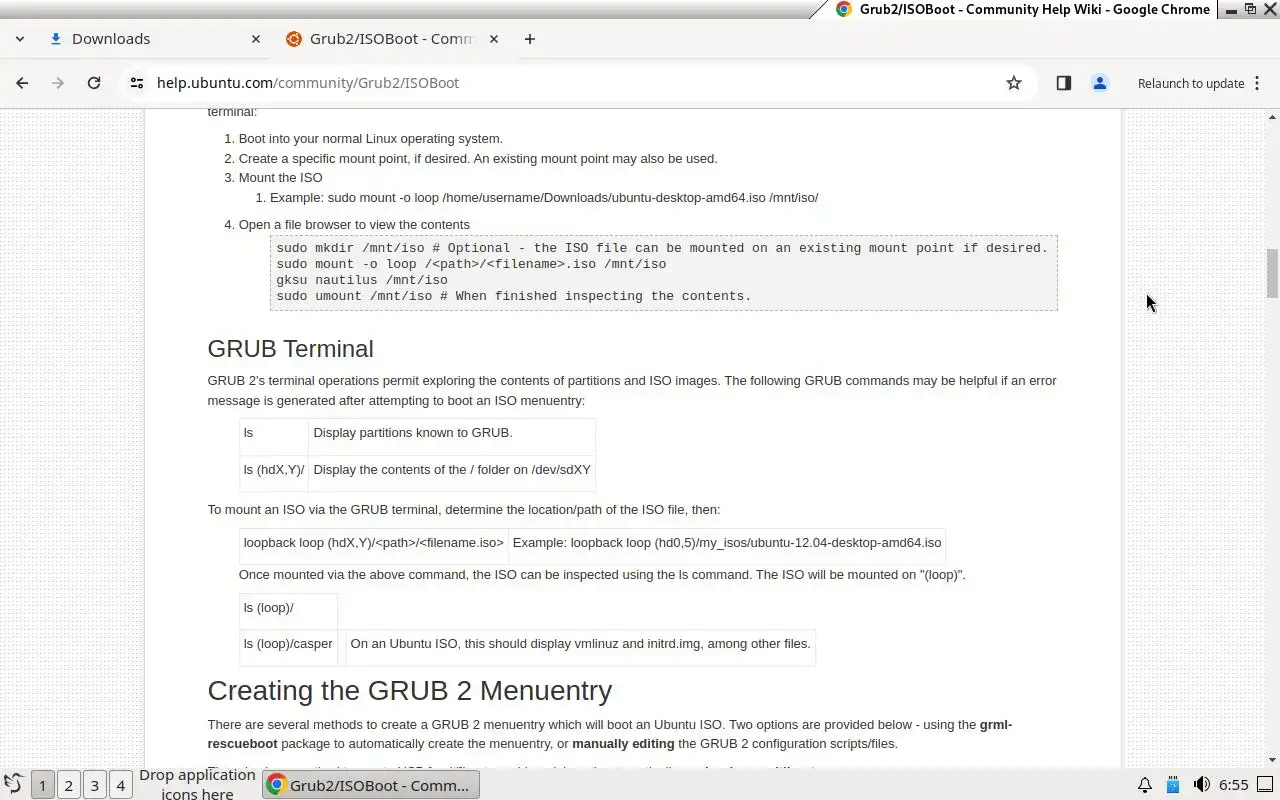Click 'sudo umount /mnt/iso' code line

(x=514, y=296)
